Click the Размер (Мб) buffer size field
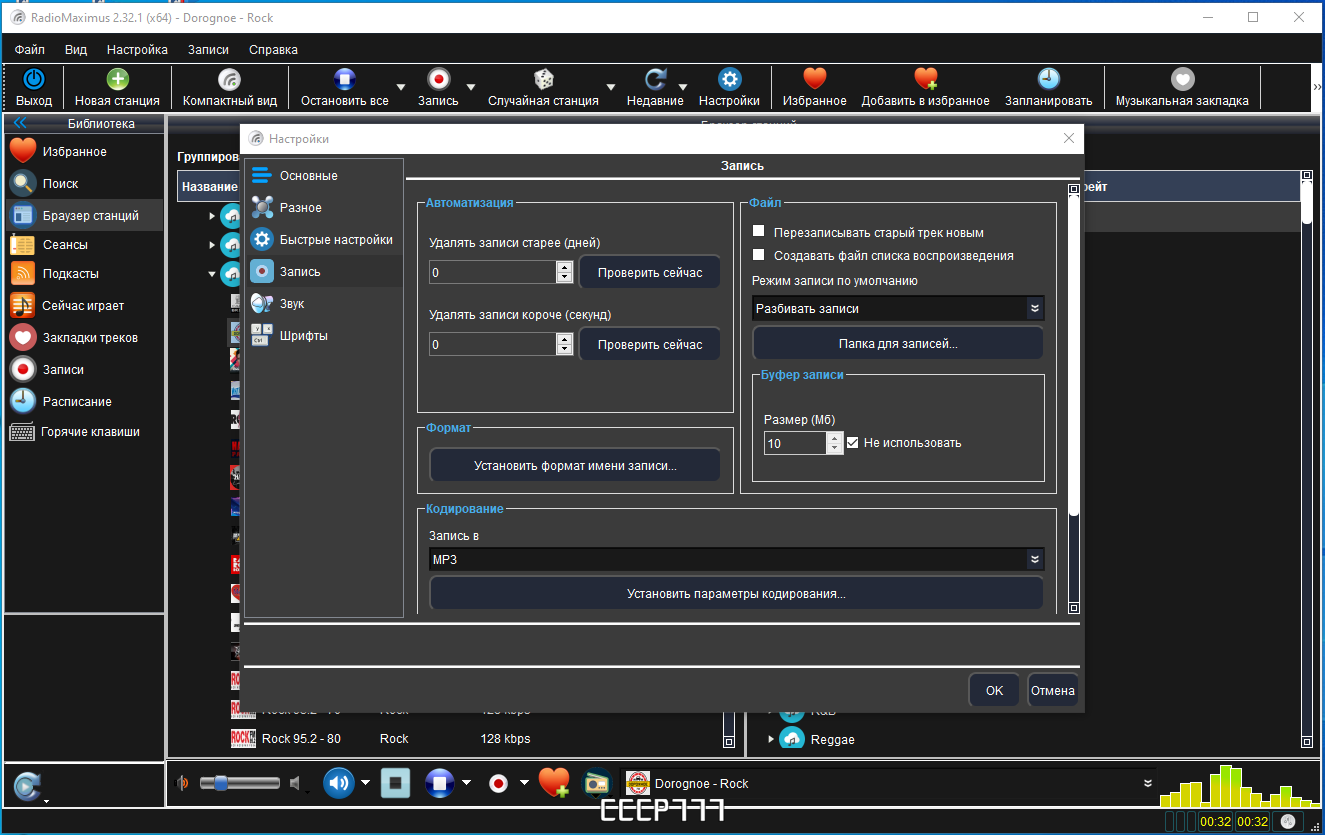Viewport: 1325px width, 835px height. (796, 443)
